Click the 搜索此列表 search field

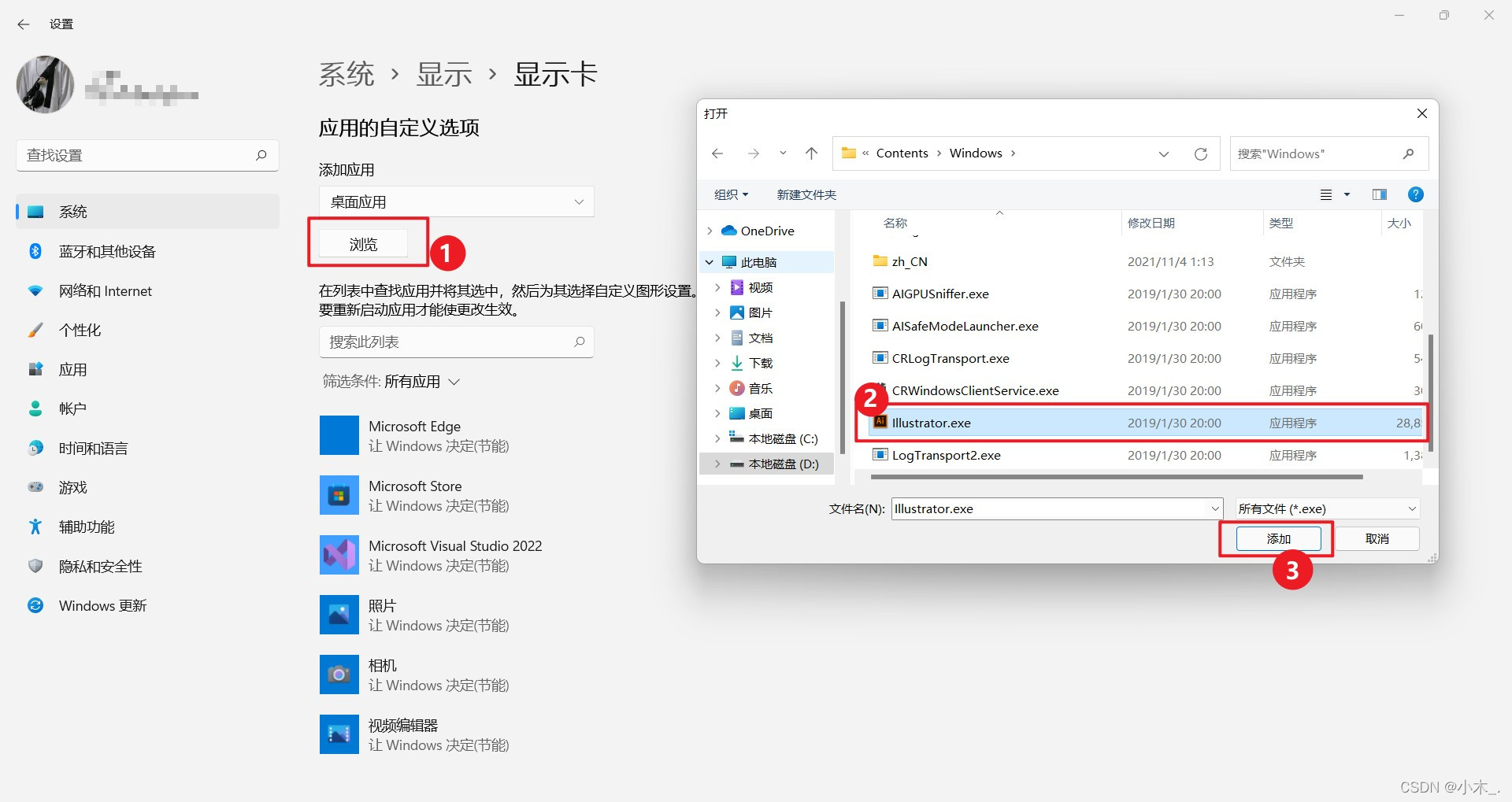pos(457,342)
